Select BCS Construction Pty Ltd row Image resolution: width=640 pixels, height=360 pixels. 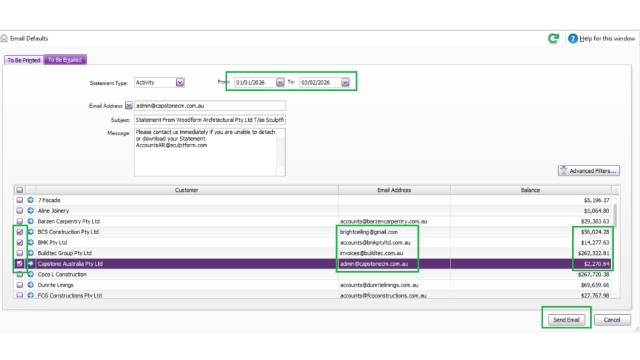click(313, 232)
